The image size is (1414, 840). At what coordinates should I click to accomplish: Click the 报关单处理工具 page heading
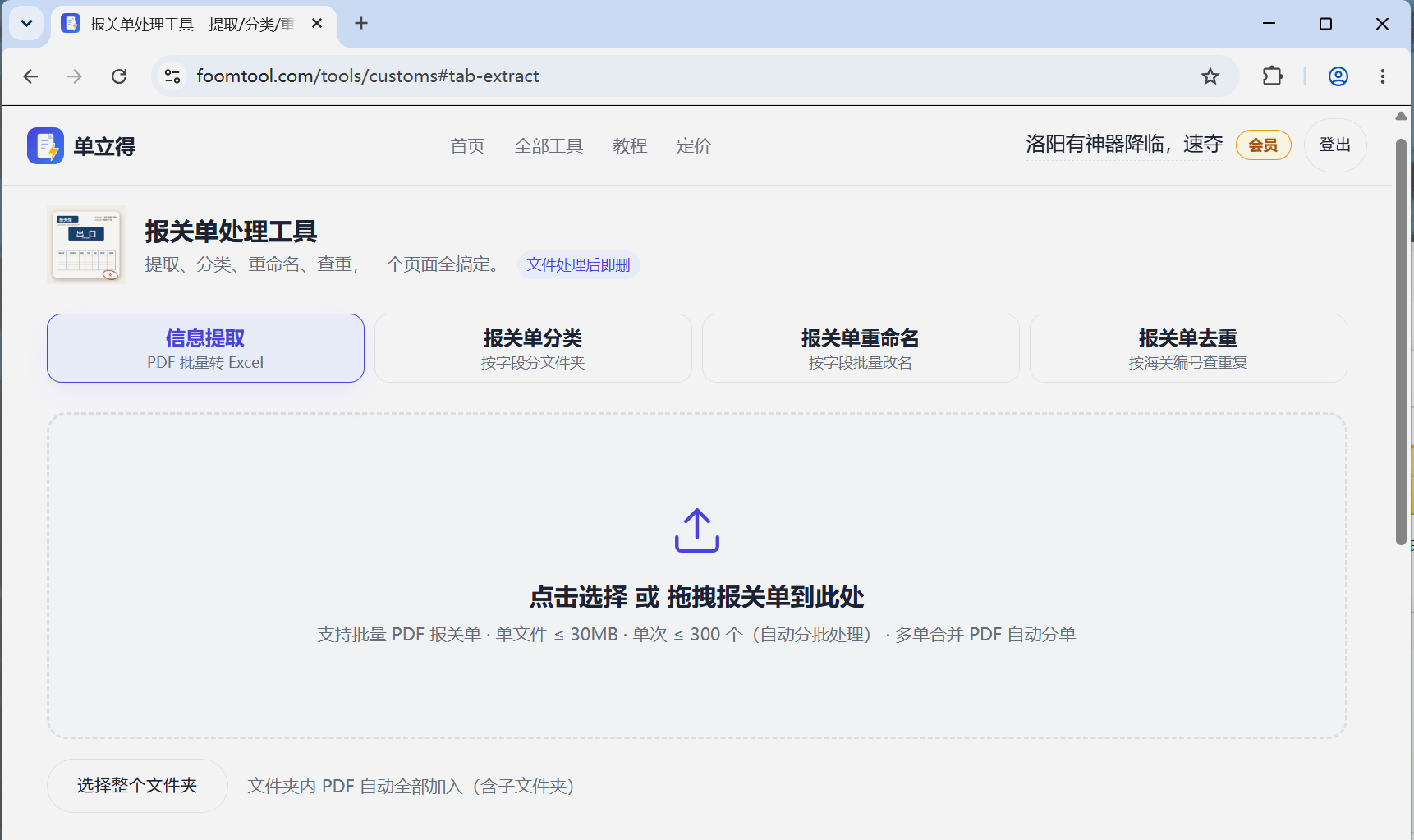point(232,232)
